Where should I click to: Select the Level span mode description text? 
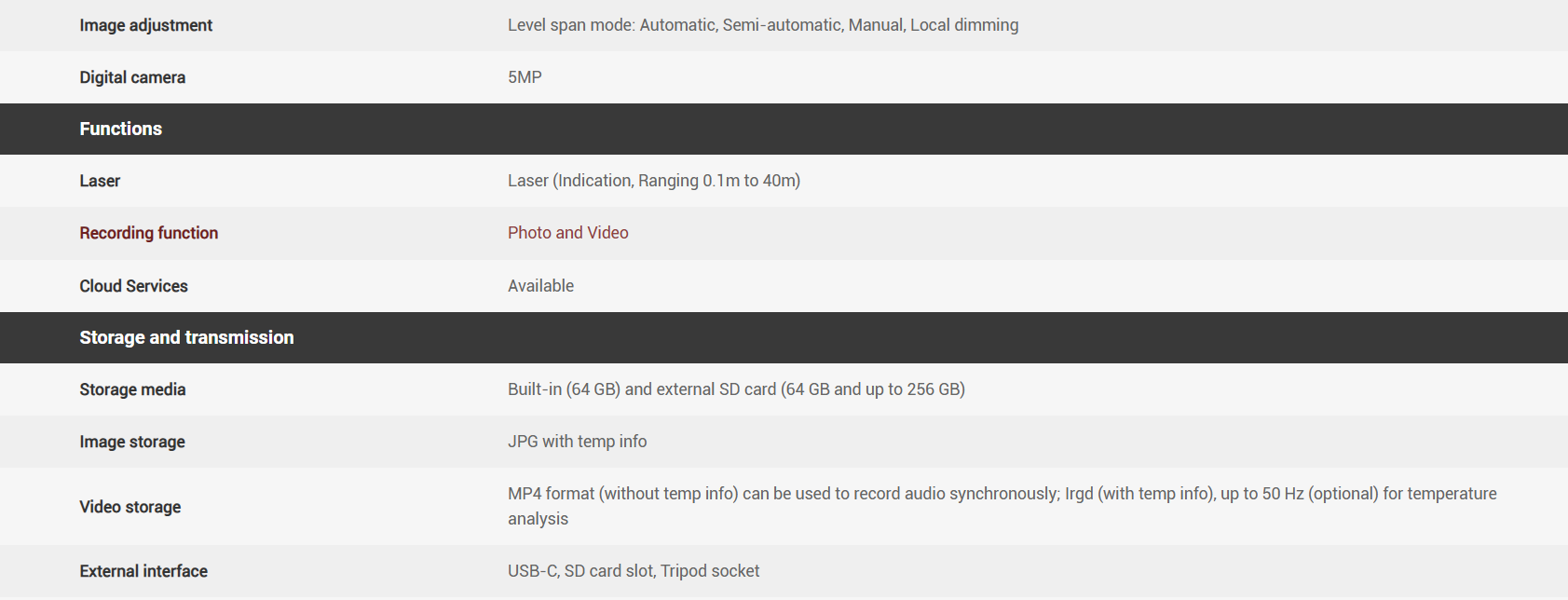(x=762, y=25)
